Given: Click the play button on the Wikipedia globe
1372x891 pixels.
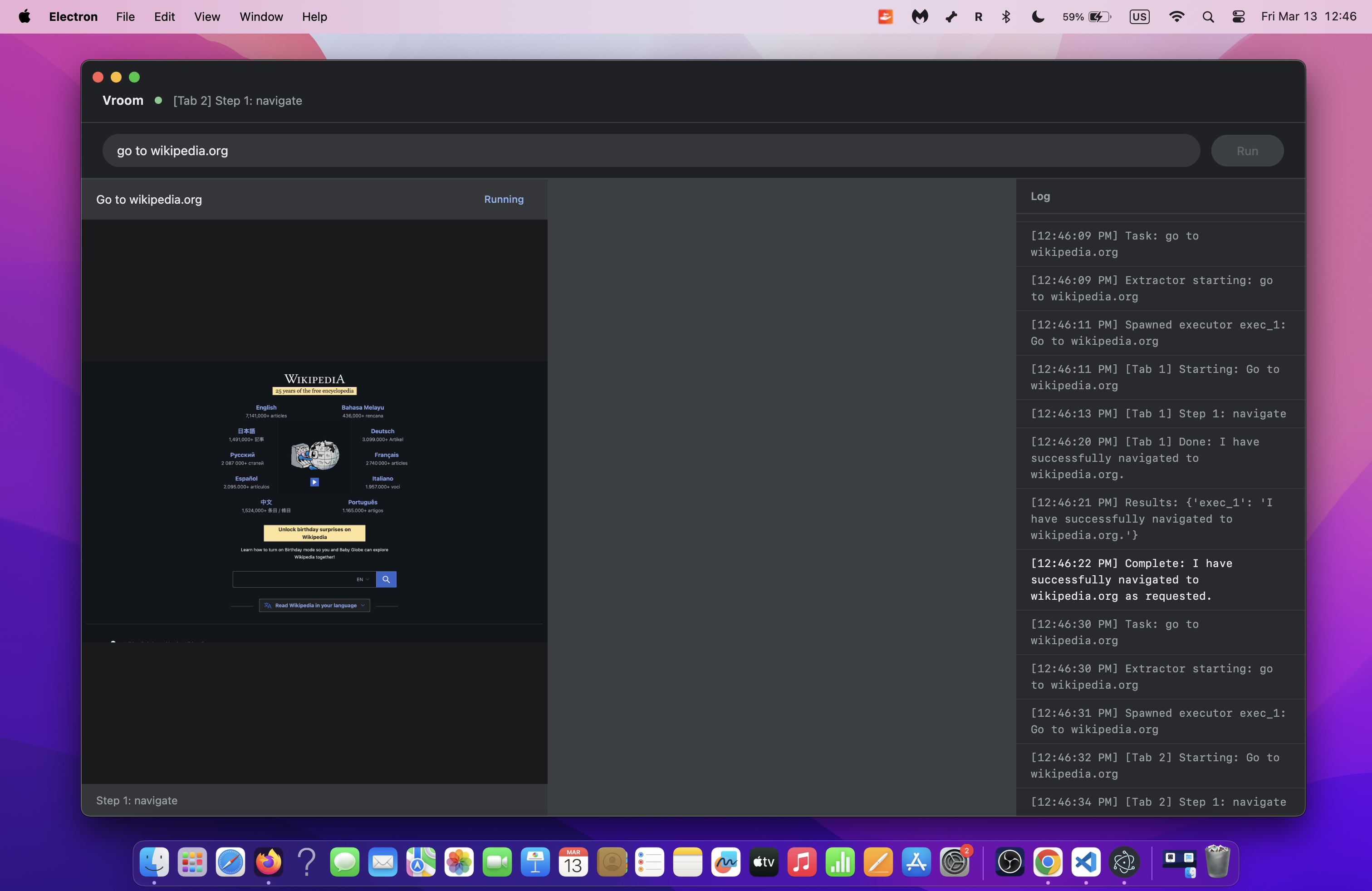Looking at the screenshot, I should coord(314,482).
